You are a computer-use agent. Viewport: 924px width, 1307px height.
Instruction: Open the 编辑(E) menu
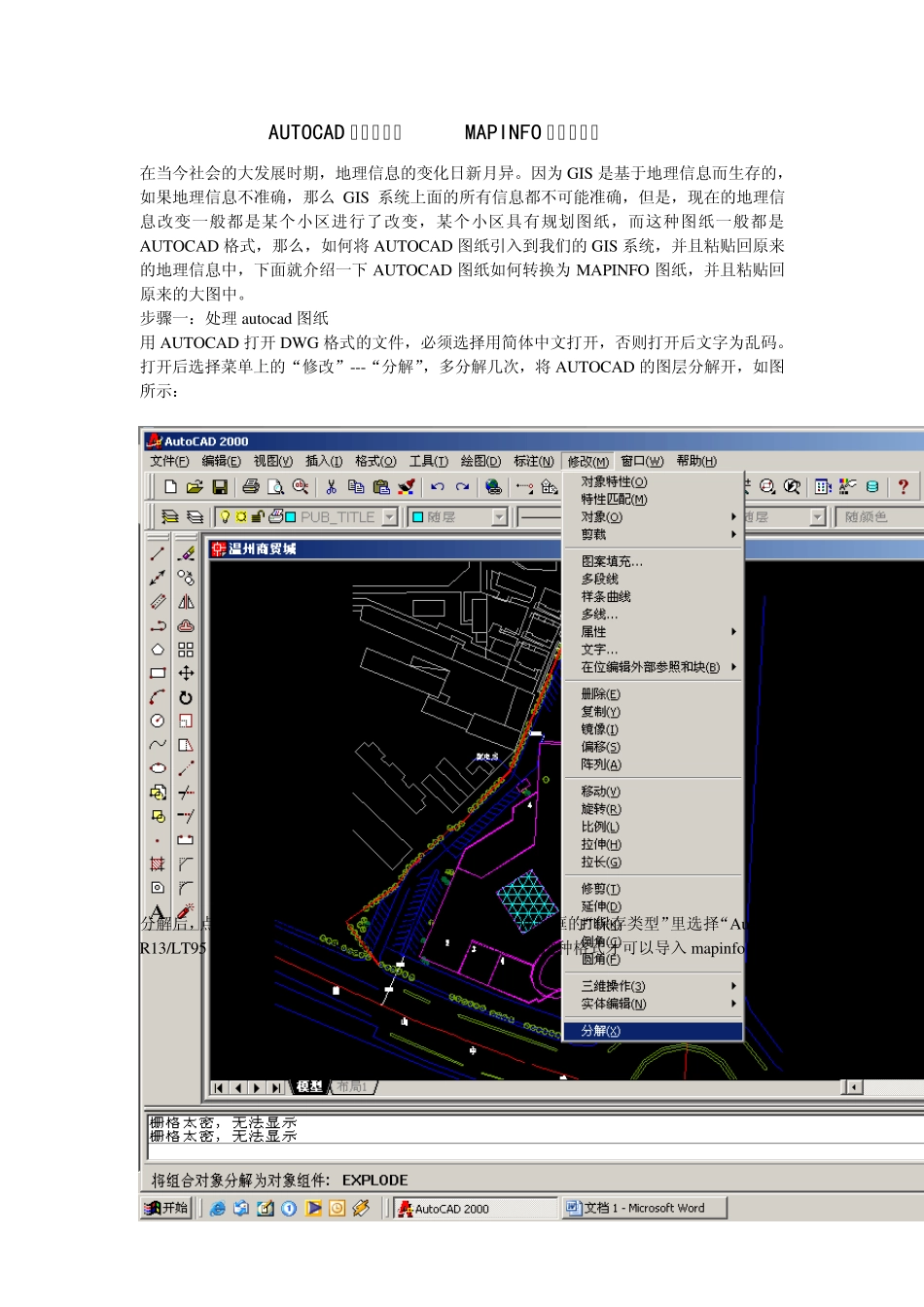221,461
